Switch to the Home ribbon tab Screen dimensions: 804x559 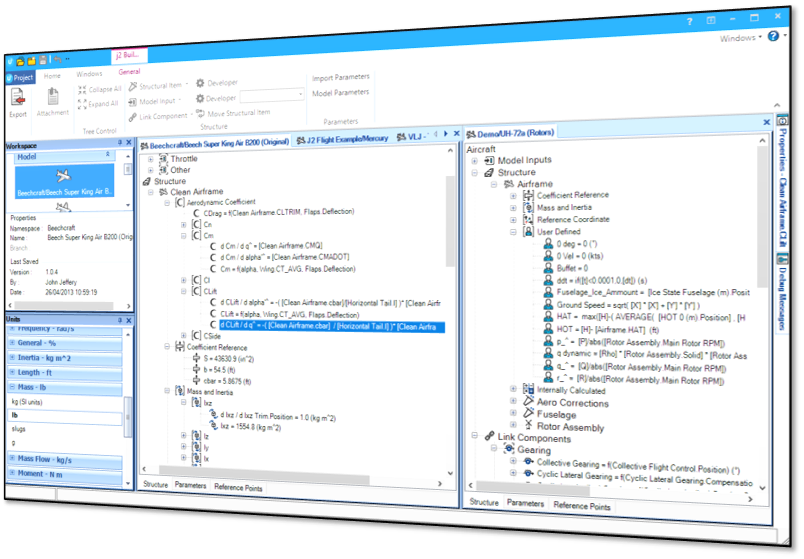(52, 75)
